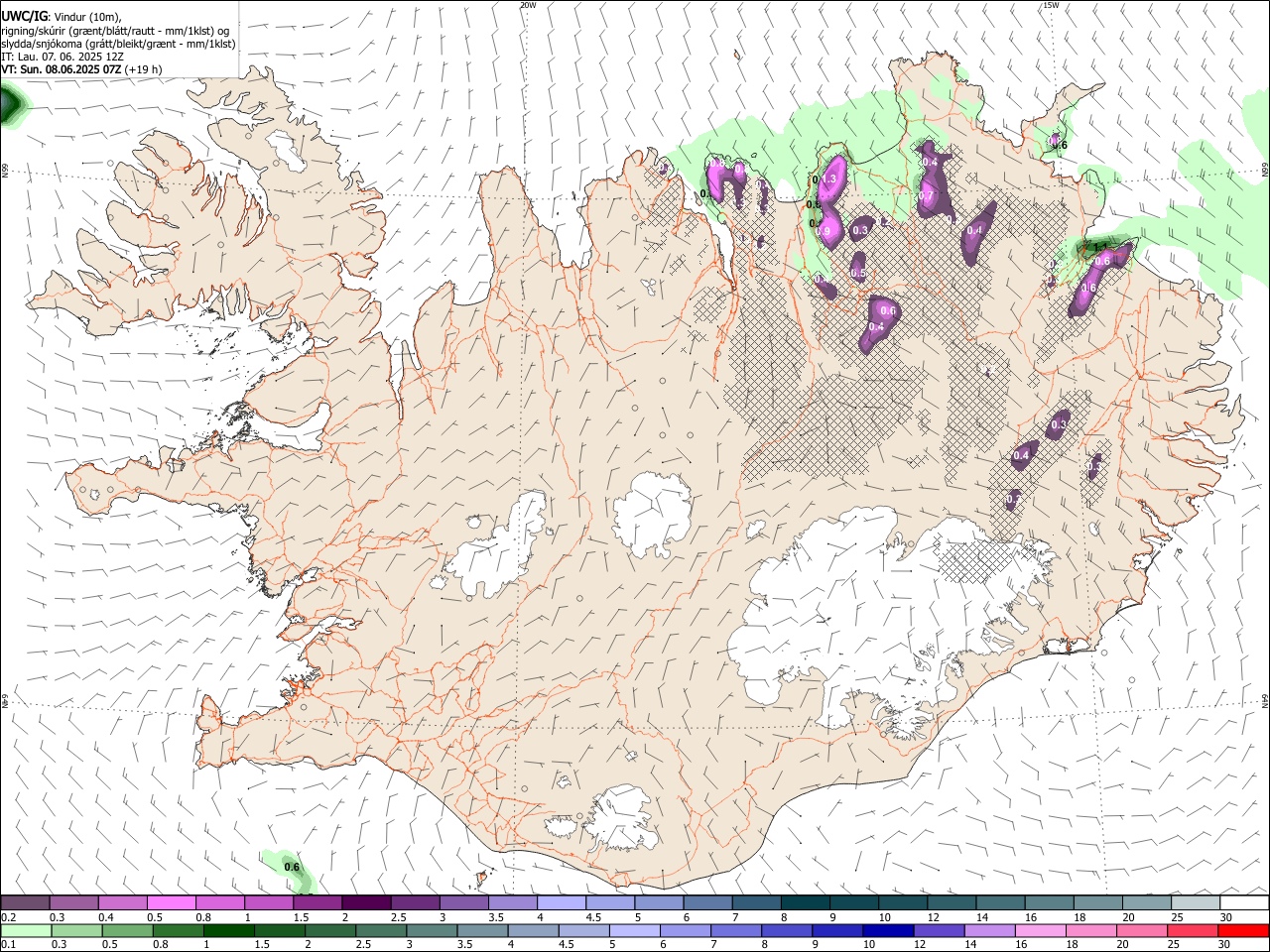Click the '(+19 h)' forecast offset text
Image resolution: width=1270 pixels, height=952 pixels.
point(144,69)
